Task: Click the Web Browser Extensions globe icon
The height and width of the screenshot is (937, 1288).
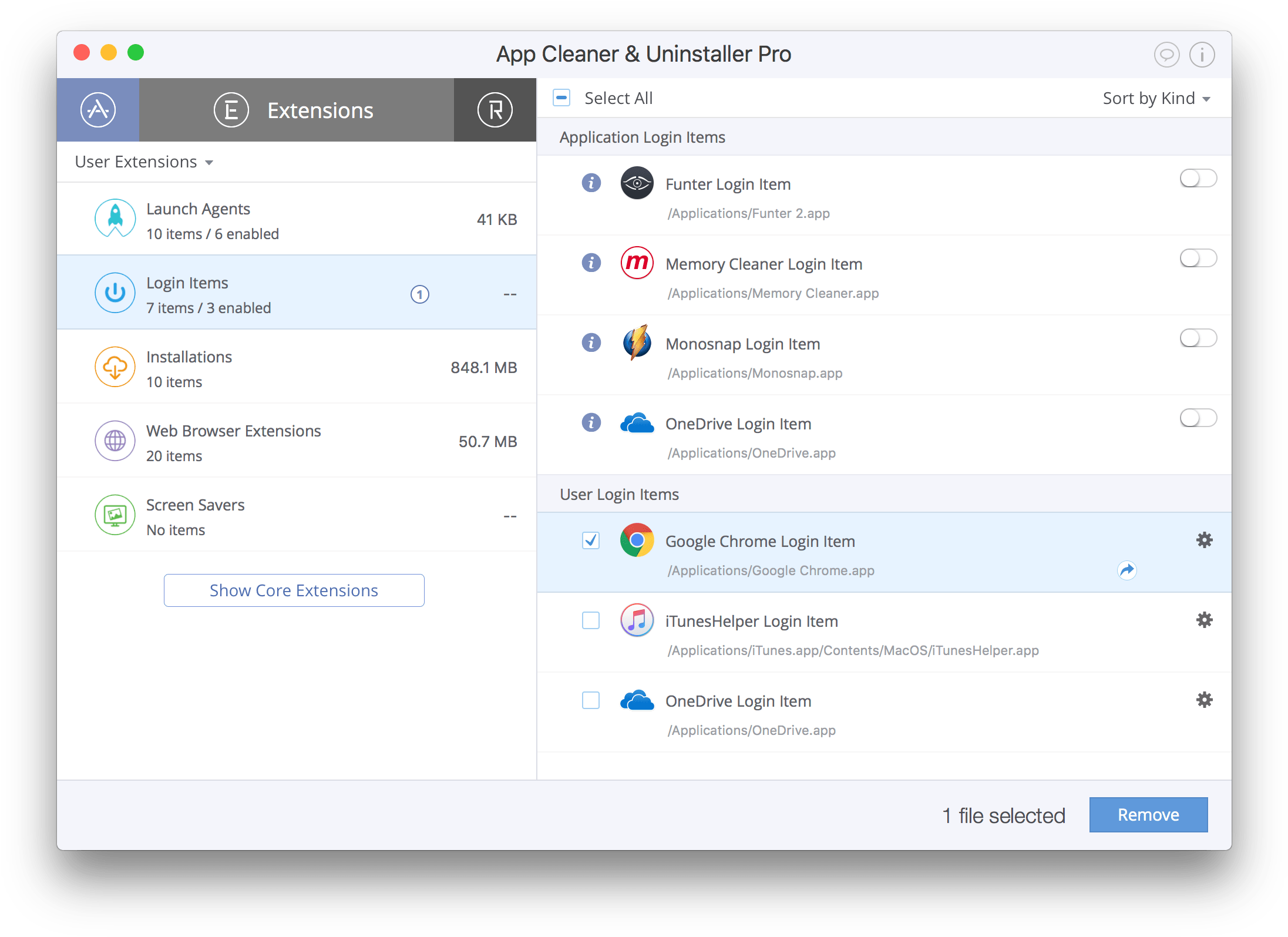Action: coord(115,441)
